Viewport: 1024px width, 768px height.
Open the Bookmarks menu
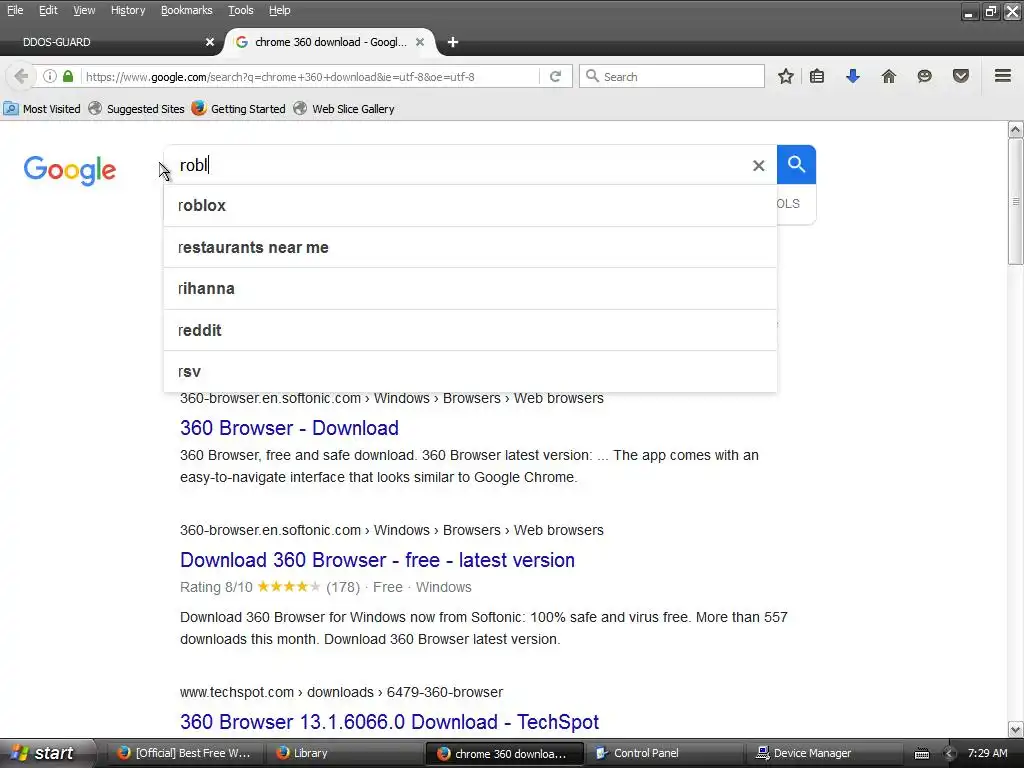tap(186, 10)
